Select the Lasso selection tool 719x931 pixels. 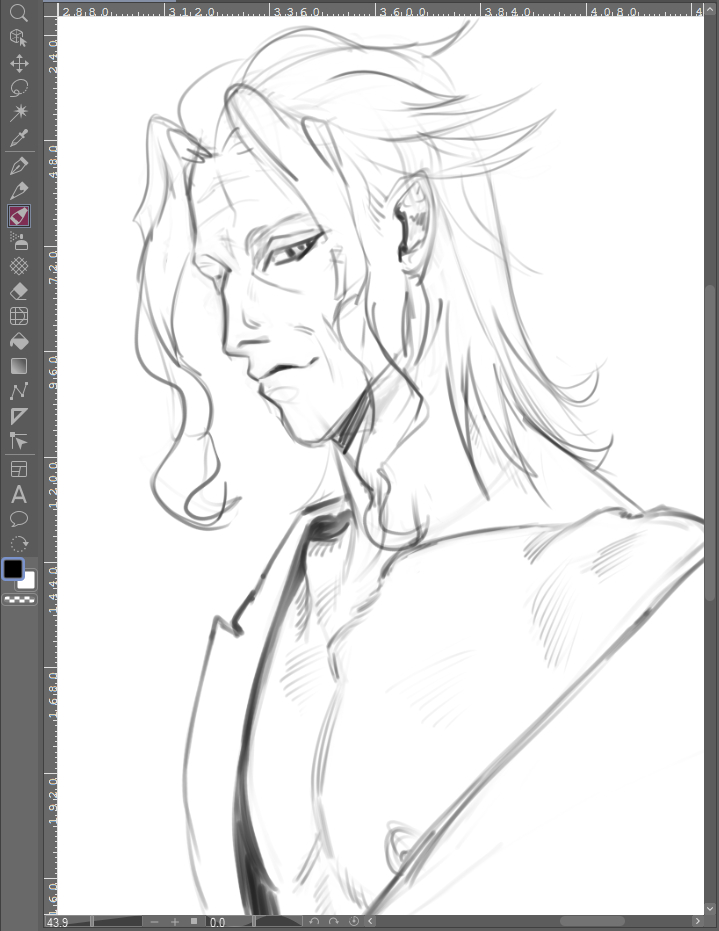tap(18, 88)
